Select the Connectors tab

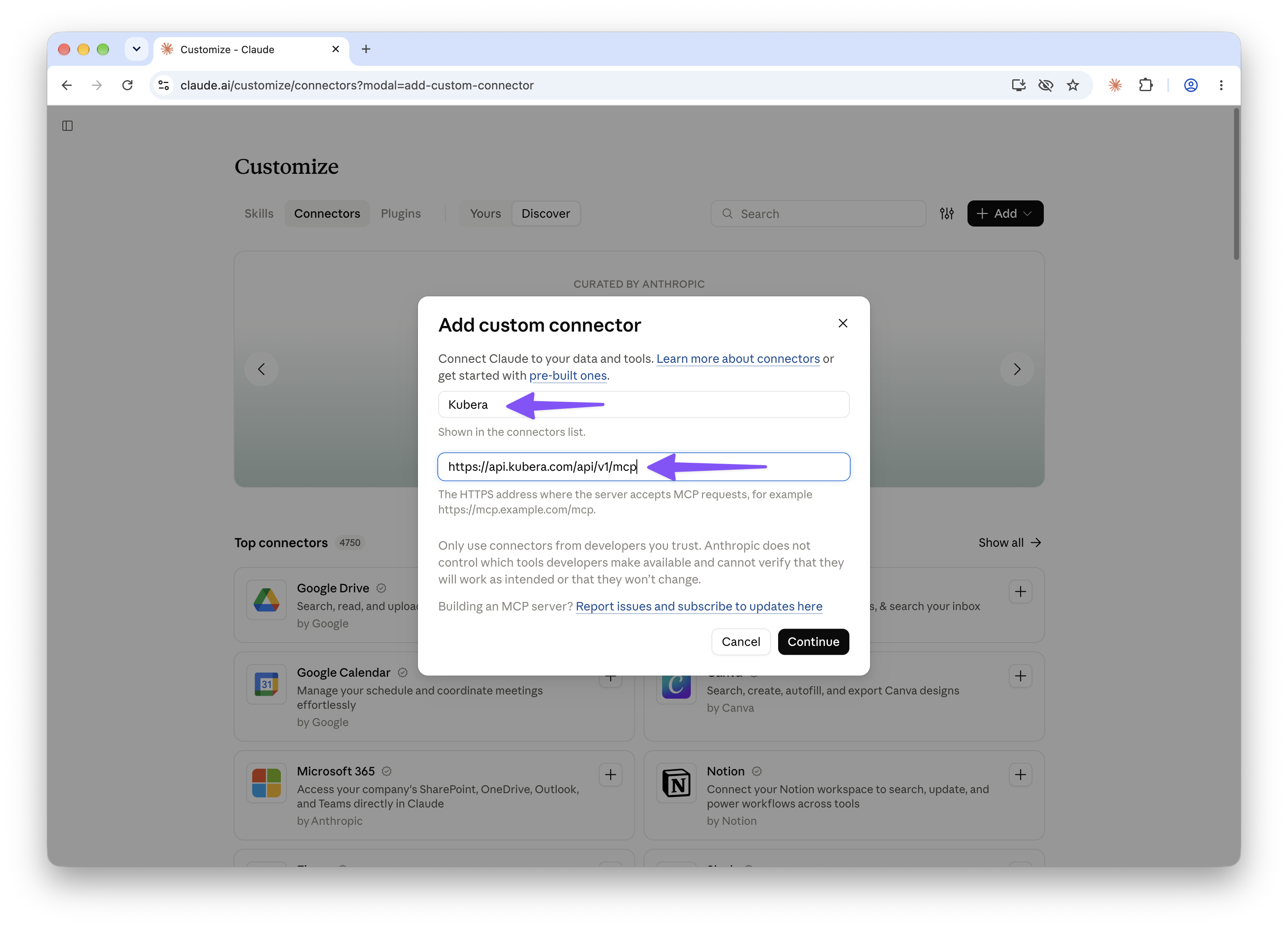327,213
